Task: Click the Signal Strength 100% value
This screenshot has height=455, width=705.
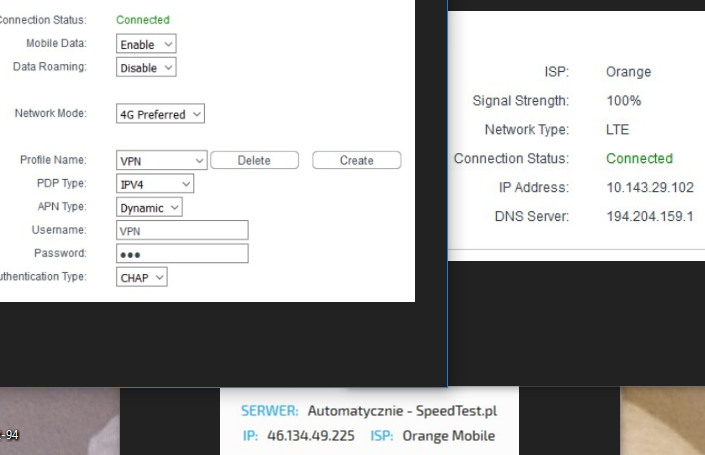Action: point(623,101)
